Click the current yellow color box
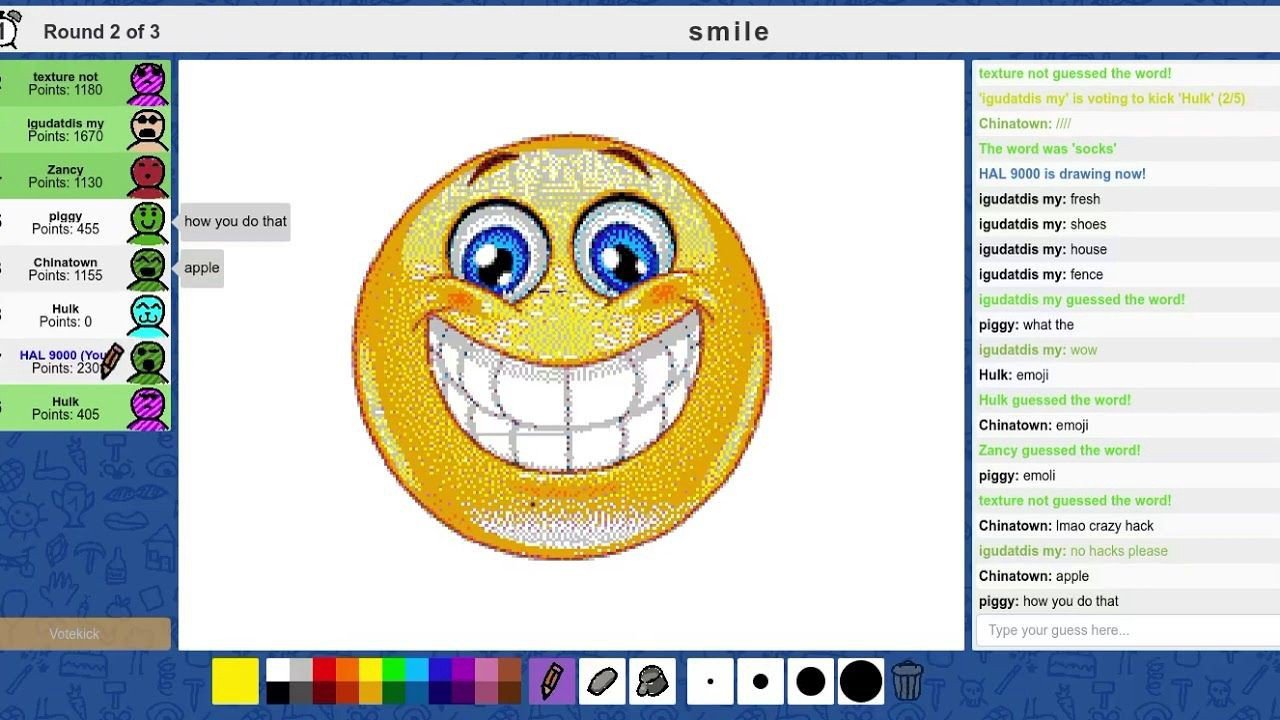Image resolution: width=1280 pixels, height=720 pixels. click(234, 680)
